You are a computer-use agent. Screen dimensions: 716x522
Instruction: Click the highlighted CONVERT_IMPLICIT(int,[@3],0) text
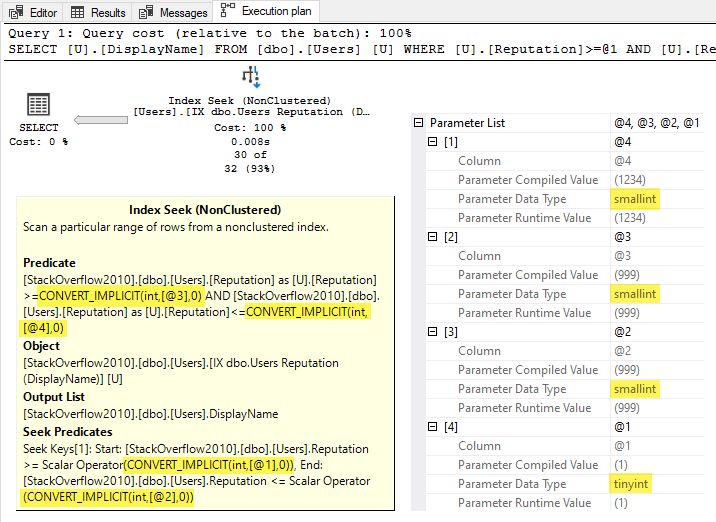(121, 296)
